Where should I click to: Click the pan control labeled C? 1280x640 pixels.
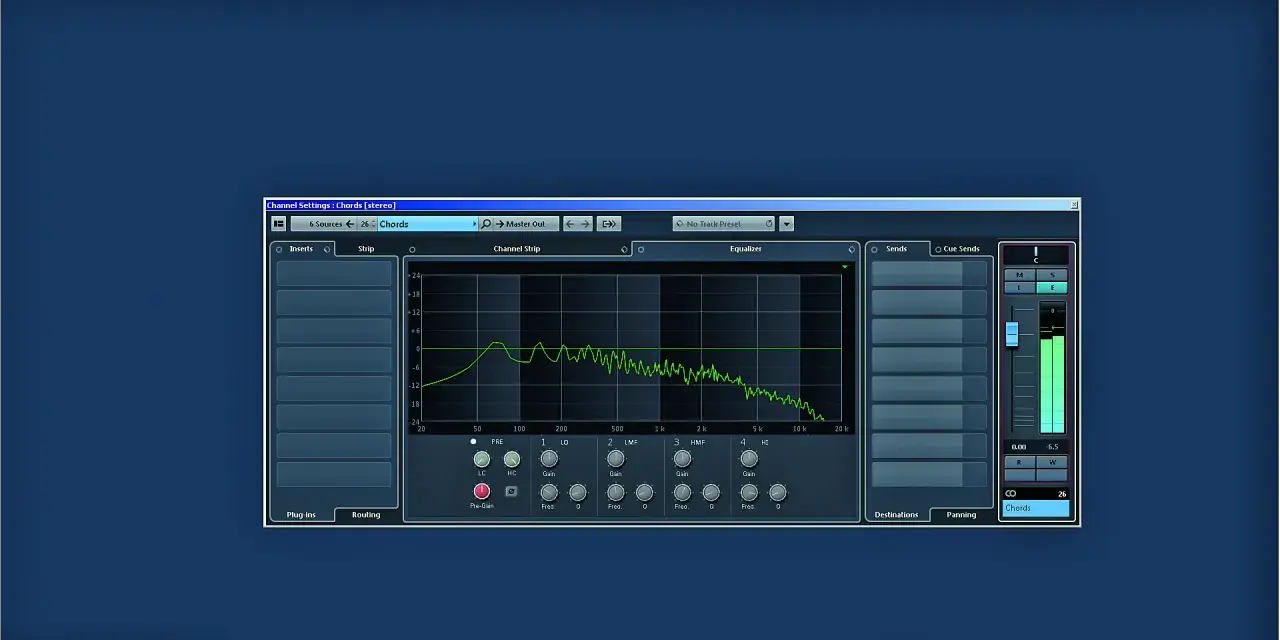pos(1036,255)
